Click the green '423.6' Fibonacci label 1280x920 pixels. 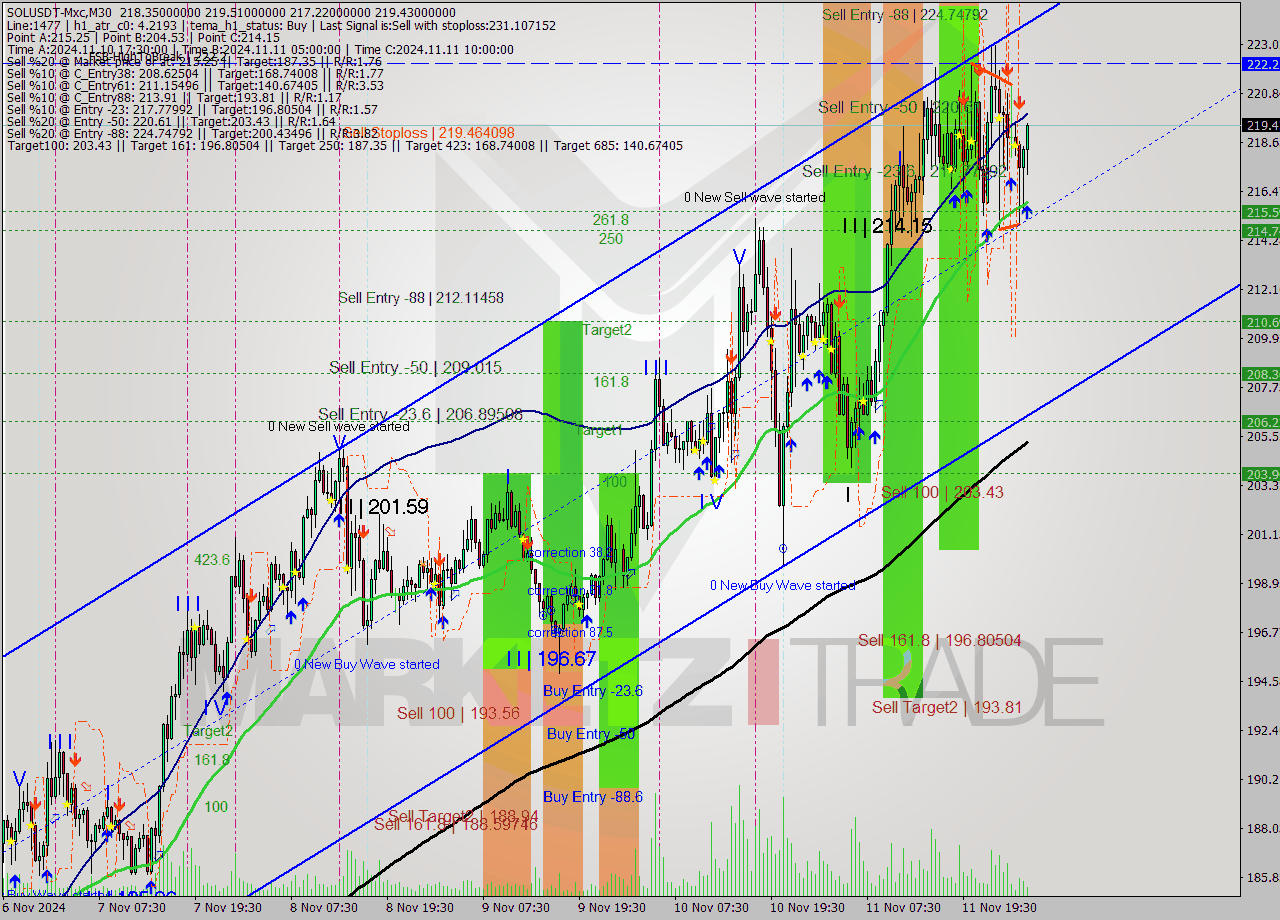pos(212,560)
